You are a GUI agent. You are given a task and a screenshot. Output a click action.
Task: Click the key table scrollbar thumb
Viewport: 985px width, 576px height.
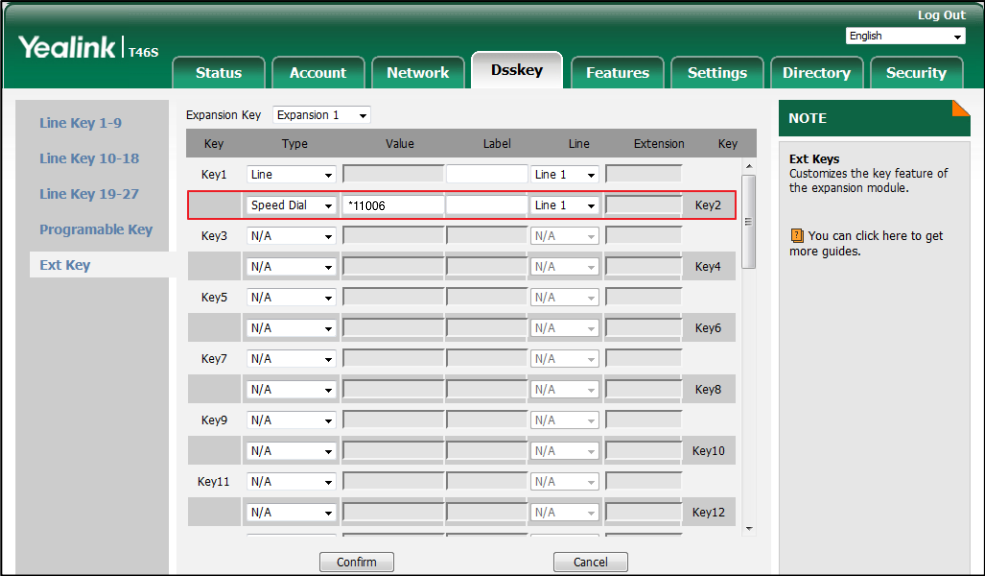pos(748,222)
